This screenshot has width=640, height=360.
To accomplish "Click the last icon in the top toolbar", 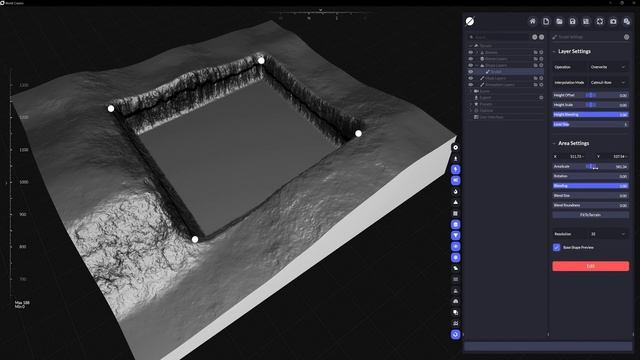I will (x=627, y=21).
